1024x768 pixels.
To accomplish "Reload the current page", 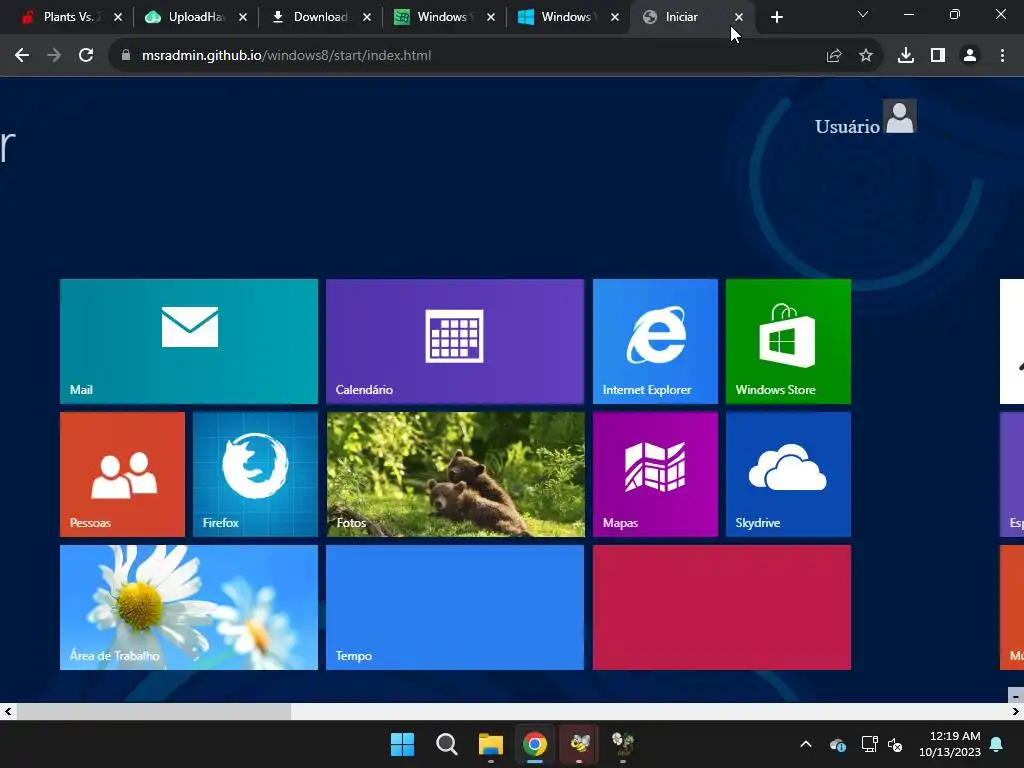I will [86, 56].
